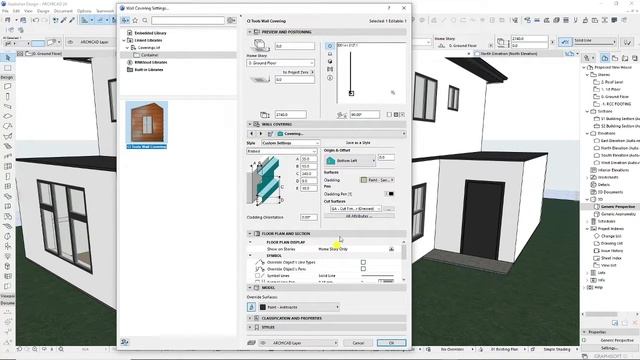
Task: Collapse the Linked Libraries tree node
Action: [124, 40]
